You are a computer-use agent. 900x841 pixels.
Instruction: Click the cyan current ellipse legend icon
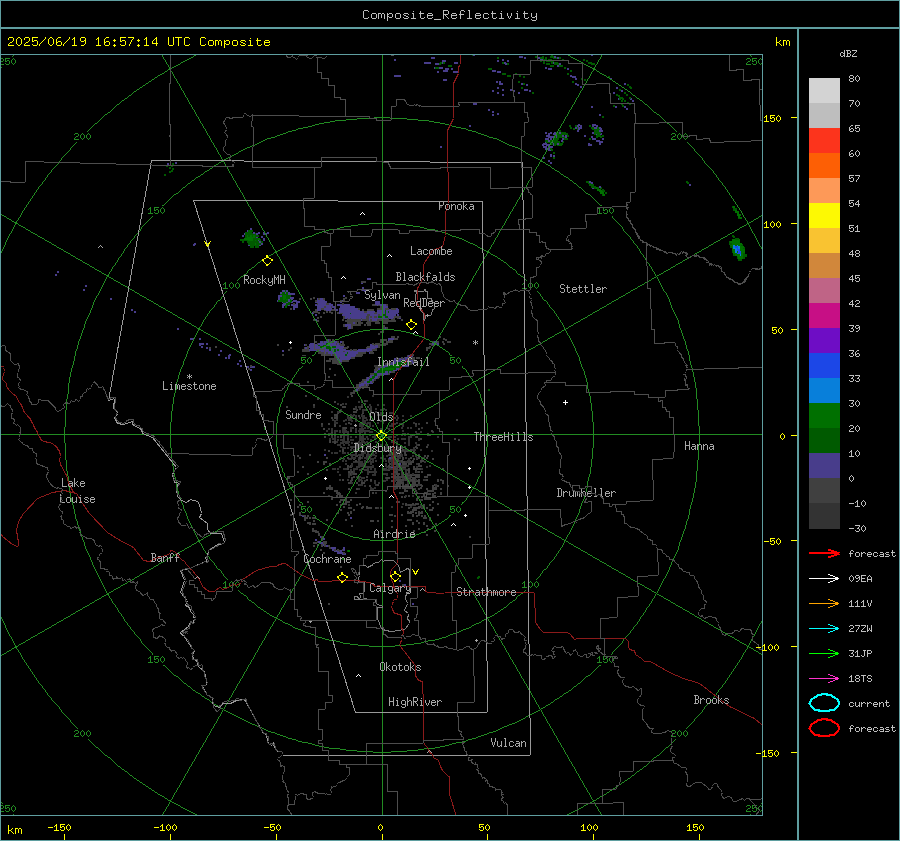click(824, 703)
